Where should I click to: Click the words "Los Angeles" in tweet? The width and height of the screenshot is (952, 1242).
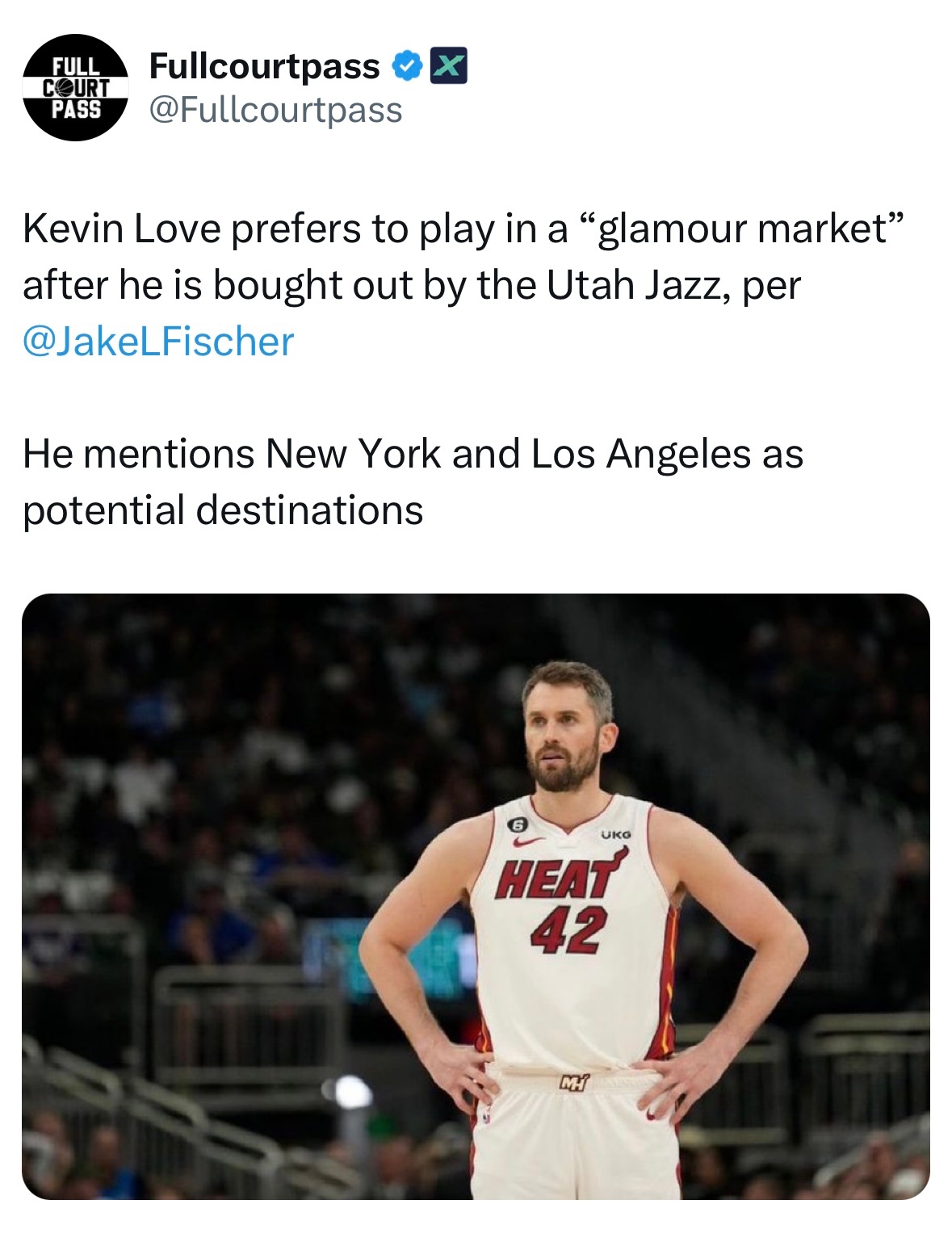[641, 454]
